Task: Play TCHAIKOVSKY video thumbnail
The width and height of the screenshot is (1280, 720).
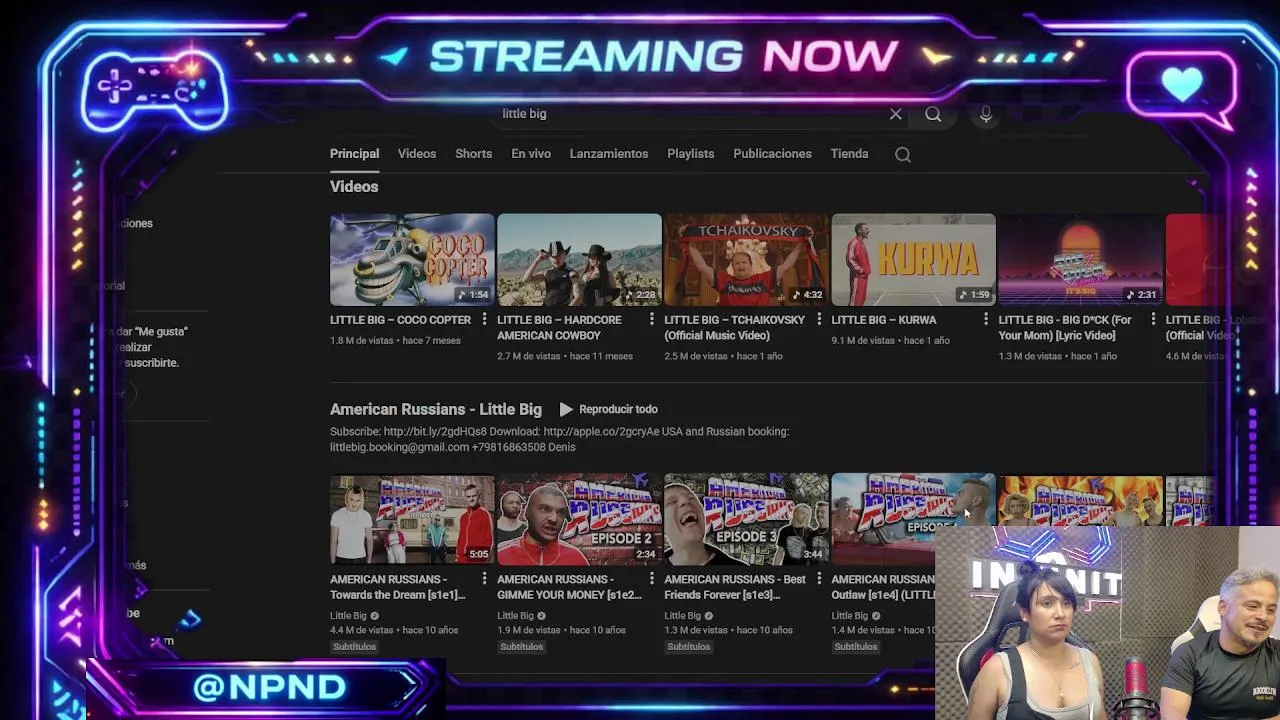Action: pos(746,259)
